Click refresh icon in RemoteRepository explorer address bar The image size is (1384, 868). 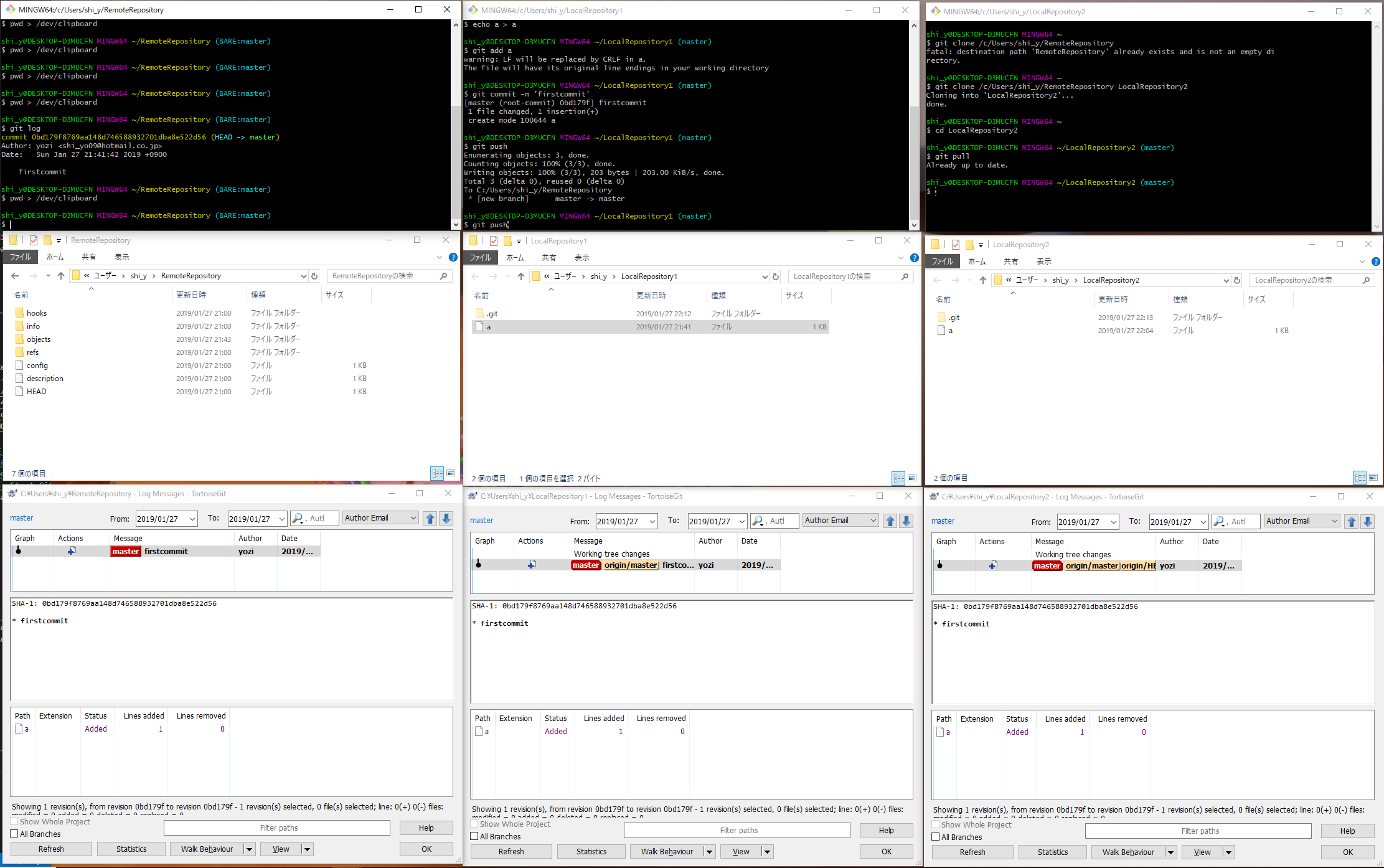point(314,276)
